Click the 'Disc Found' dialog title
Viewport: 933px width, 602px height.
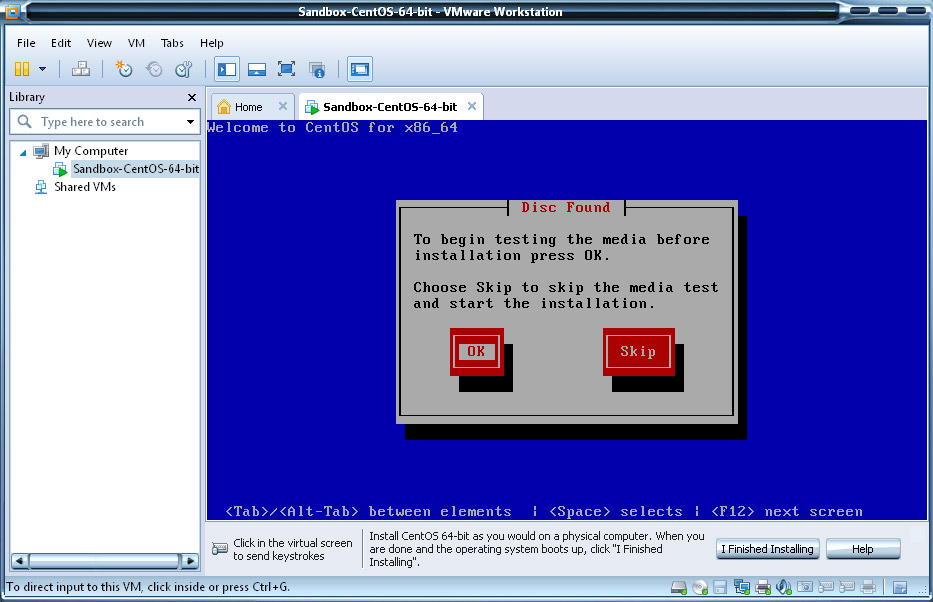pyautogui.click(x=566, y=208)
